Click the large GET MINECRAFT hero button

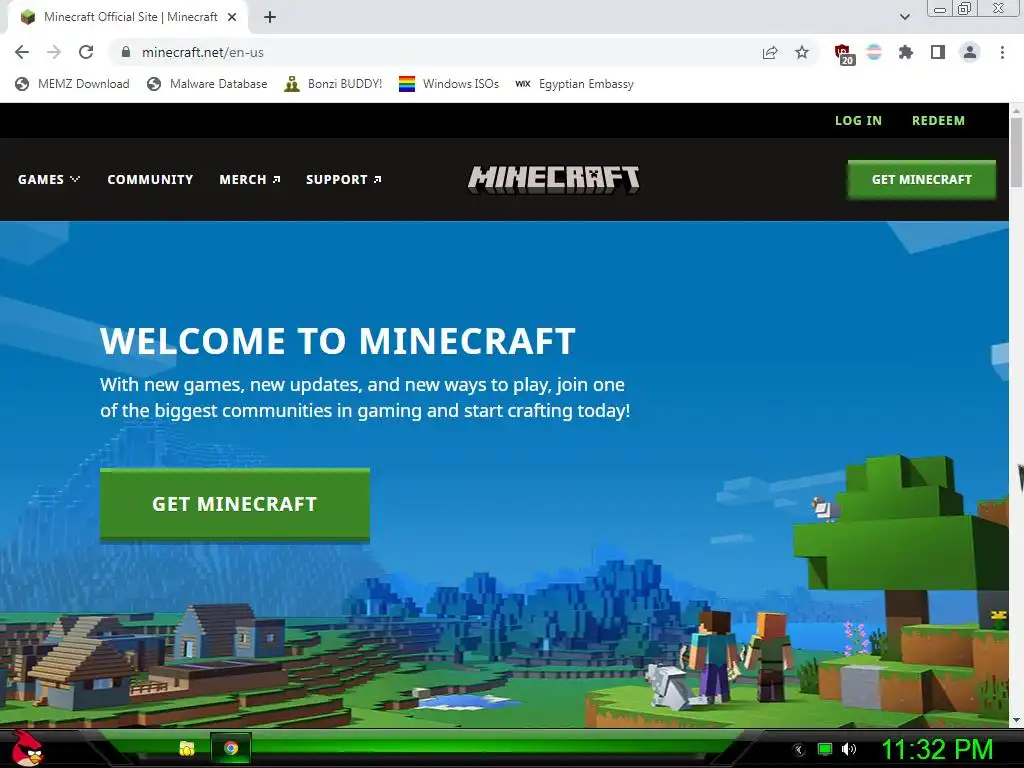(235, 504)
